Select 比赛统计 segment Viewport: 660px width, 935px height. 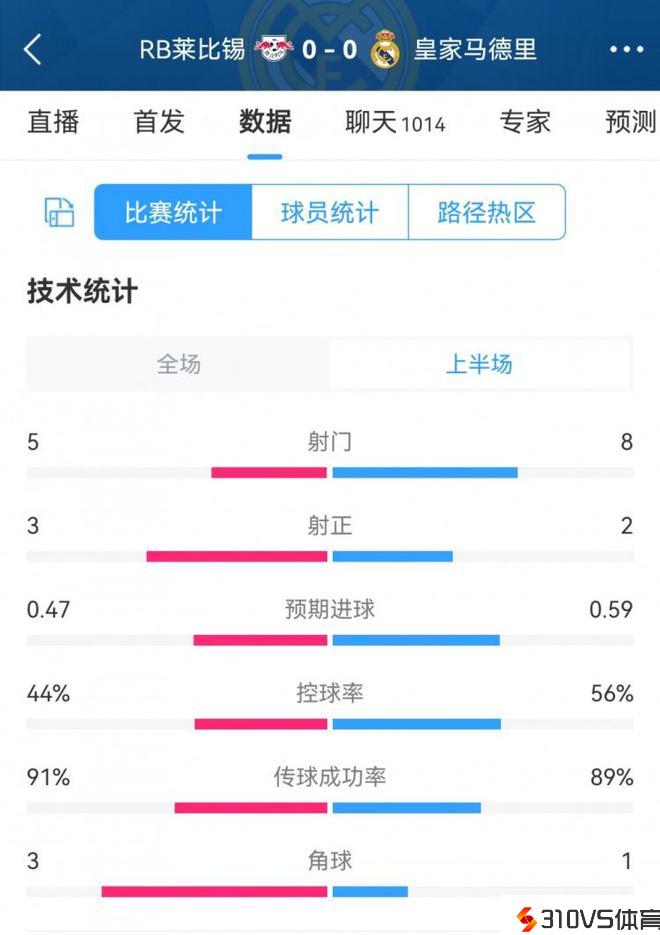point(173,212)
